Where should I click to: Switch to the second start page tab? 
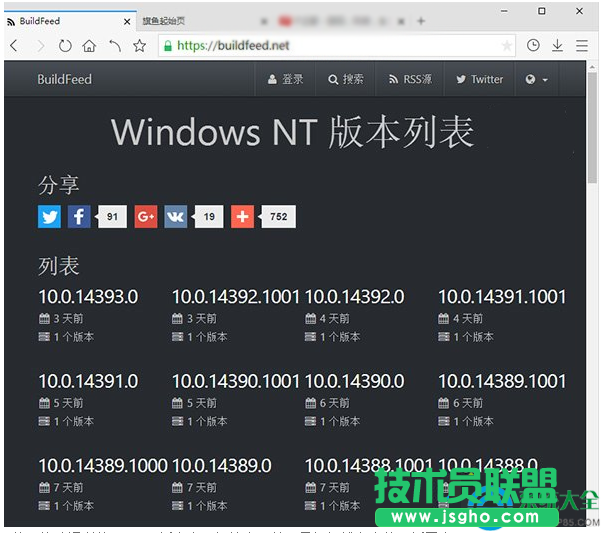[x=163, y=21]
